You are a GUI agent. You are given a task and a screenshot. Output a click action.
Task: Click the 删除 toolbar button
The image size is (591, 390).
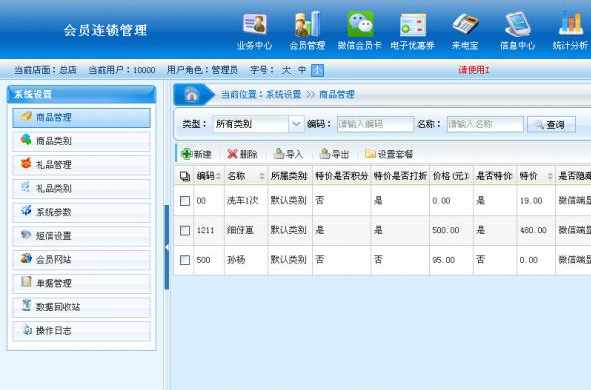coord(242,154)
